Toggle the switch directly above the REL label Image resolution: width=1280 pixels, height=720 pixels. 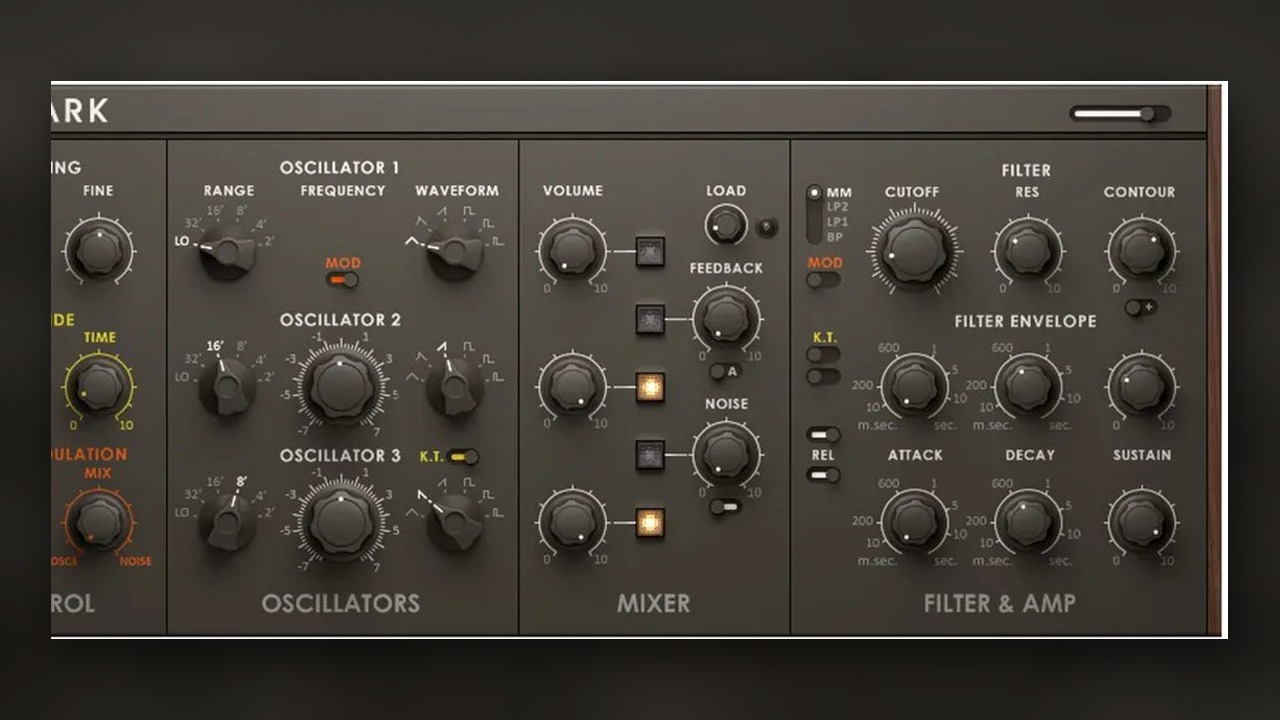click(824, 434)
